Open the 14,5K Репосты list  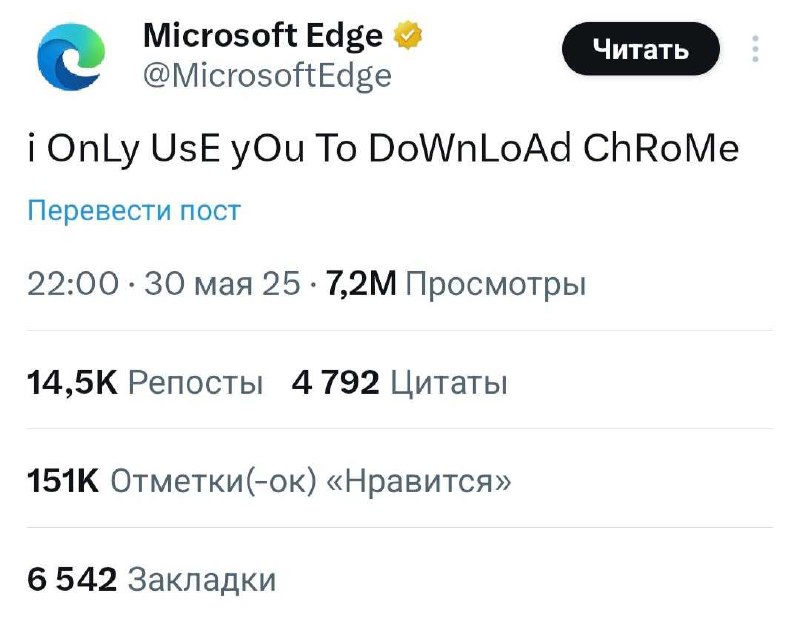click(145, 382)
